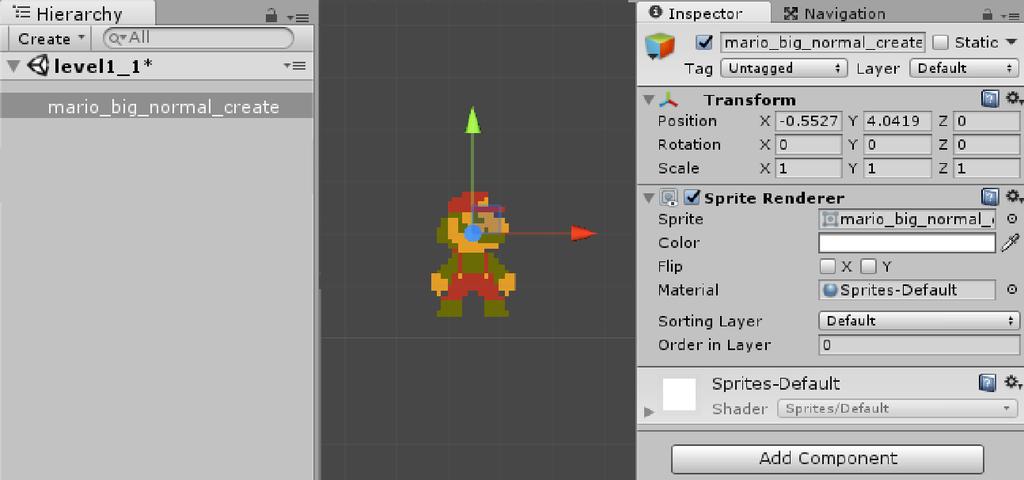Image resolution: width=1024 pixels, height=480 pixels.
Task: Collapse the Transform component foldout
Action: (x=648, y=100)
